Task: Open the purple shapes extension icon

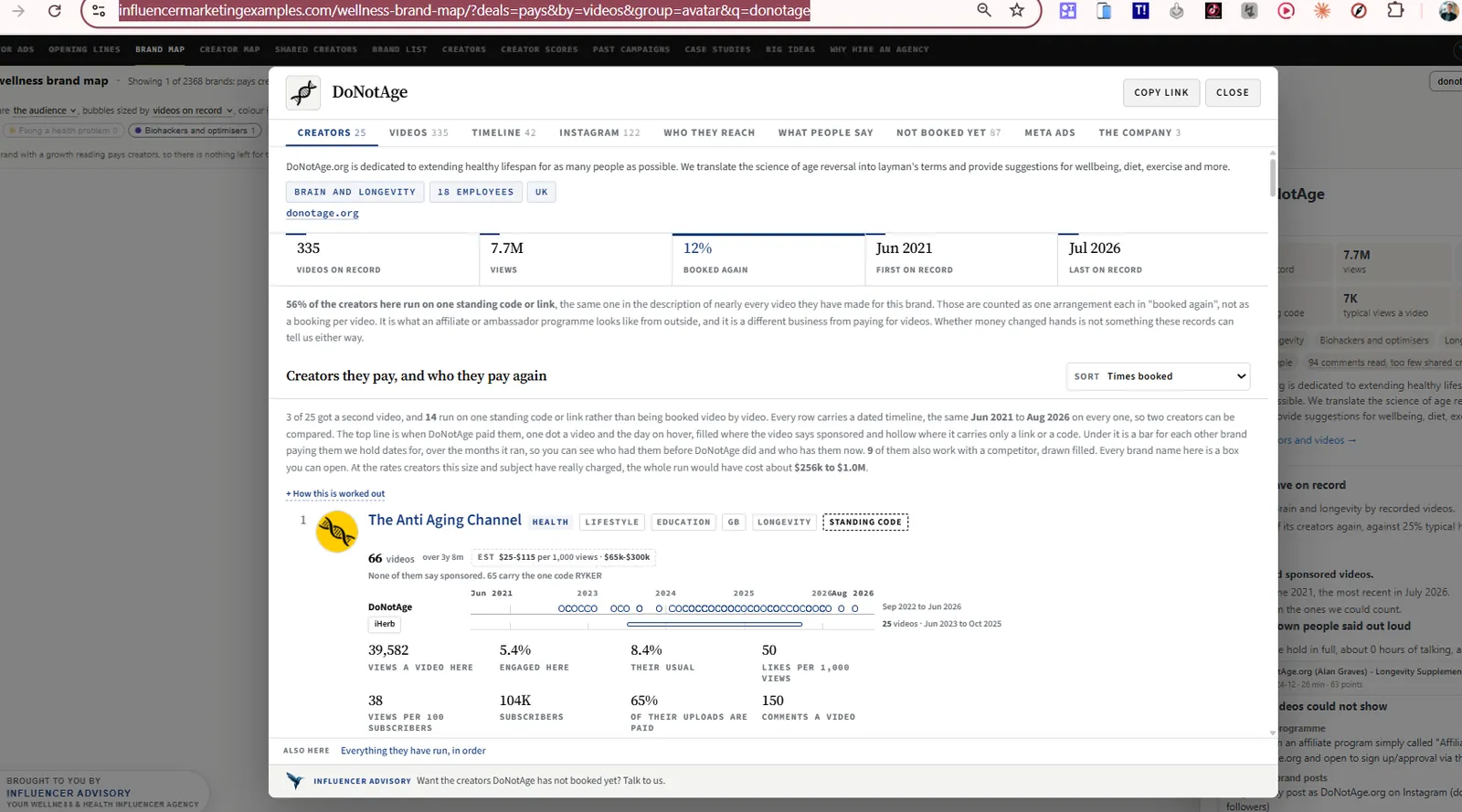Action: [1068, 11]
